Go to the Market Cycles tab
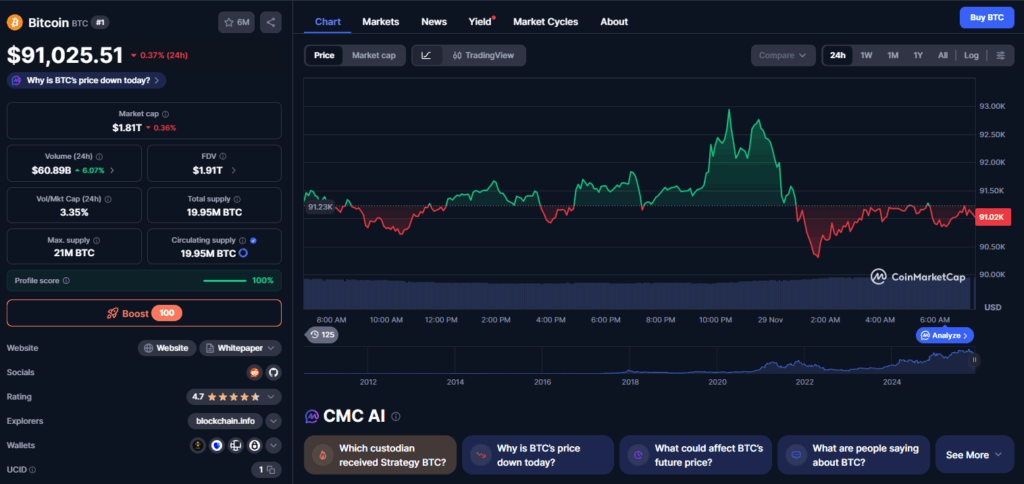 click(545, 21)
